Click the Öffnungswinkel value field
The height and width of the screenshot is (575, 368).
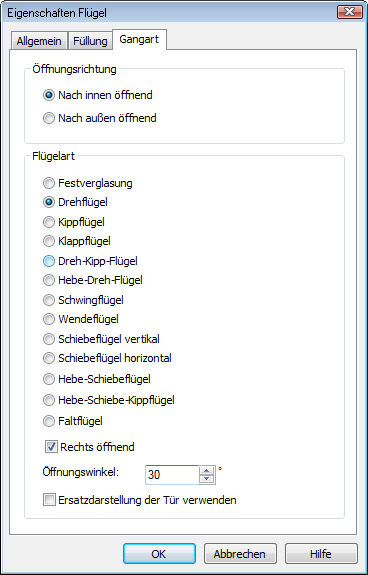tap(172, 475)
